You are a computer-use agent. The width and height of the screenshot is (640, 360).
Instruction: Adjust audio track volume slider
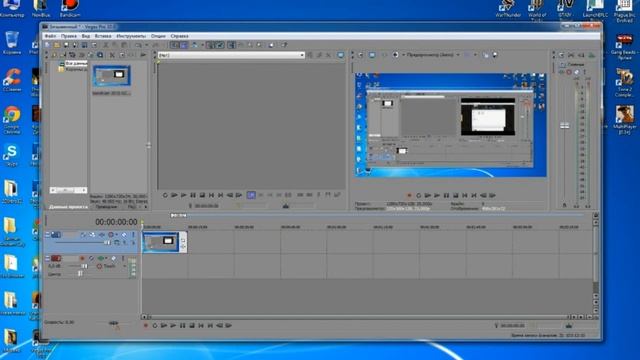click(x=84, y=266)
